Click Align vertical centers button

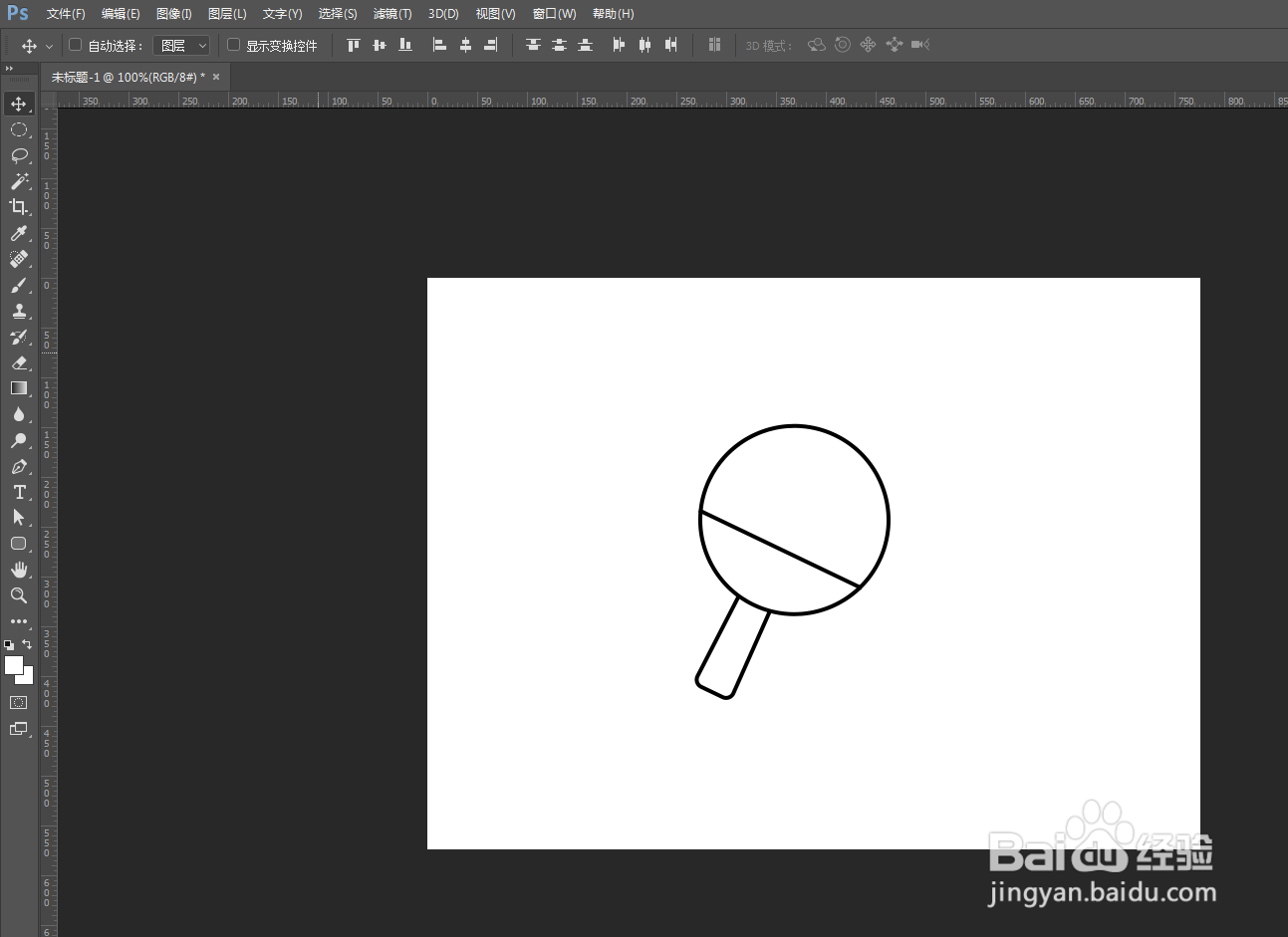(x=380, y=45)
